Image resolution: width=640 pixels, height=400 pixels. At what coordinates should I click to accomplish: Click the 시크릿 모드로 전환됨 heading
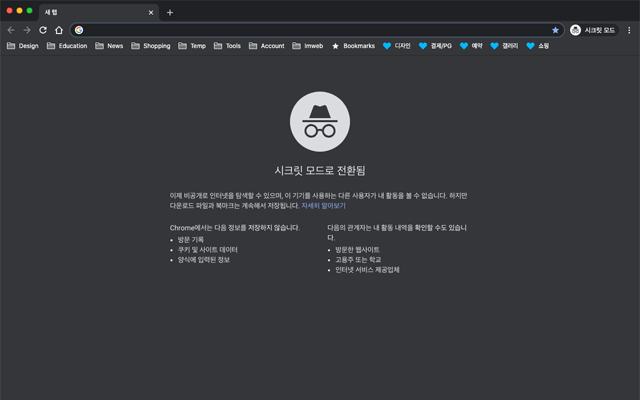tap(320, 171)
